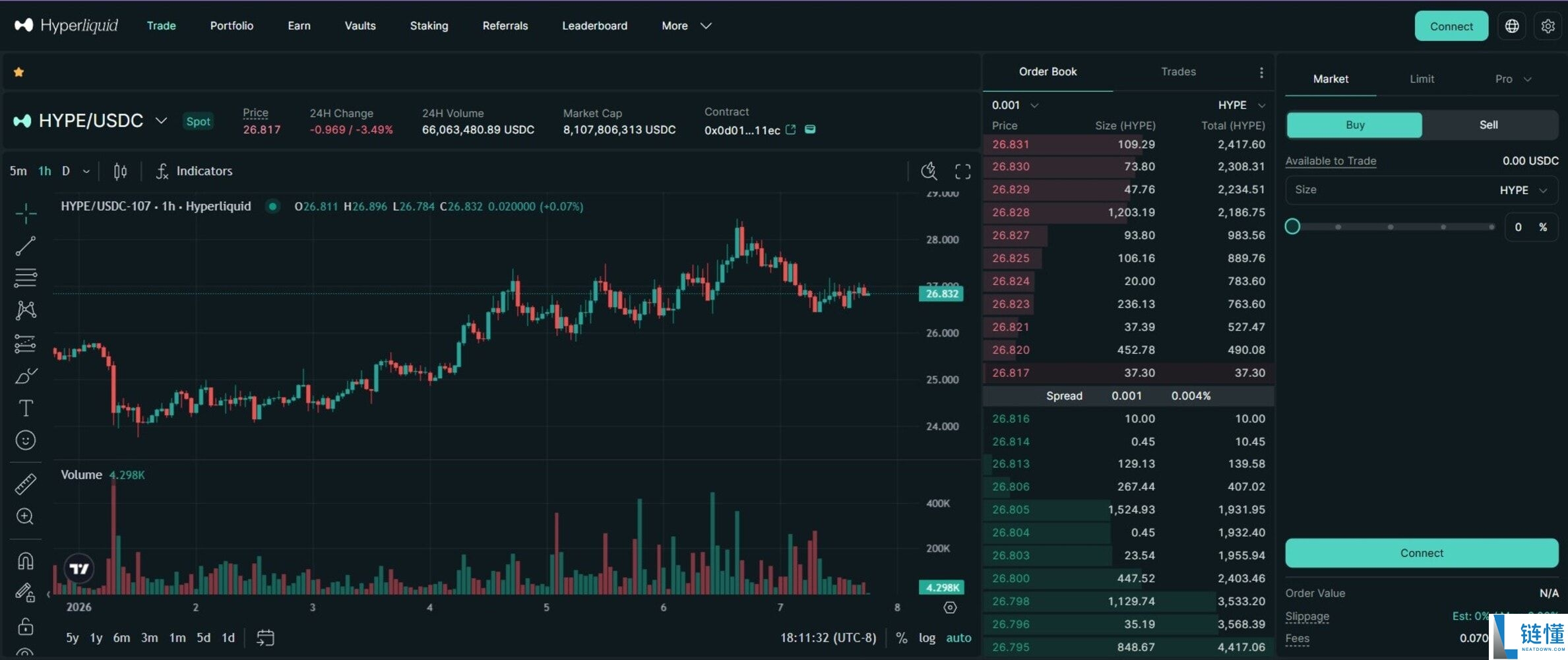Set chart range to 5y
Viewport: 1568px width, 660px height.
click(72, 638)
